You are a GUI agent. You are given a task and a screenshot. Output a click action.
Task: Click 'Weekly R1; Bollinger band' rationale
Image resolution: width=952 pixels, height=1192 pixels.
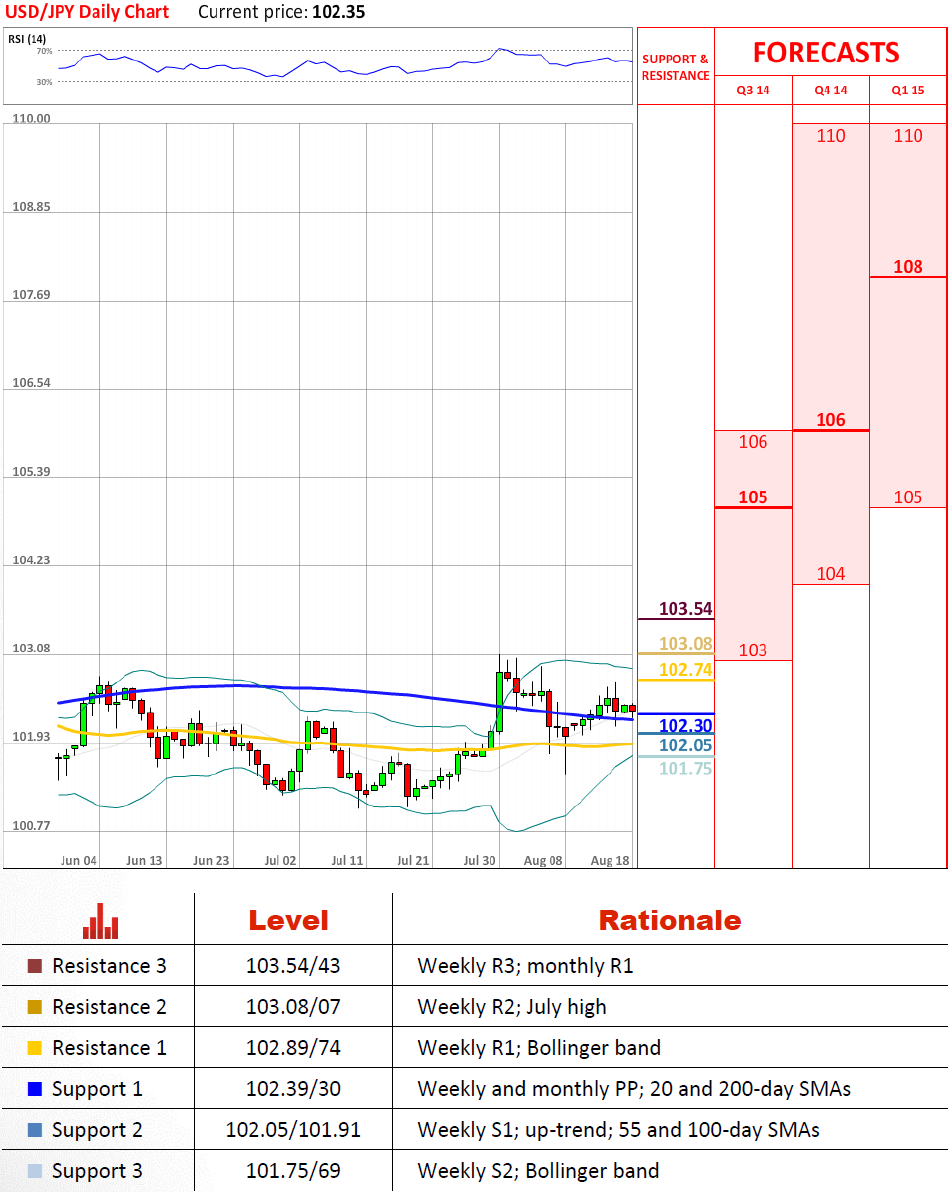click(538, 1048)
